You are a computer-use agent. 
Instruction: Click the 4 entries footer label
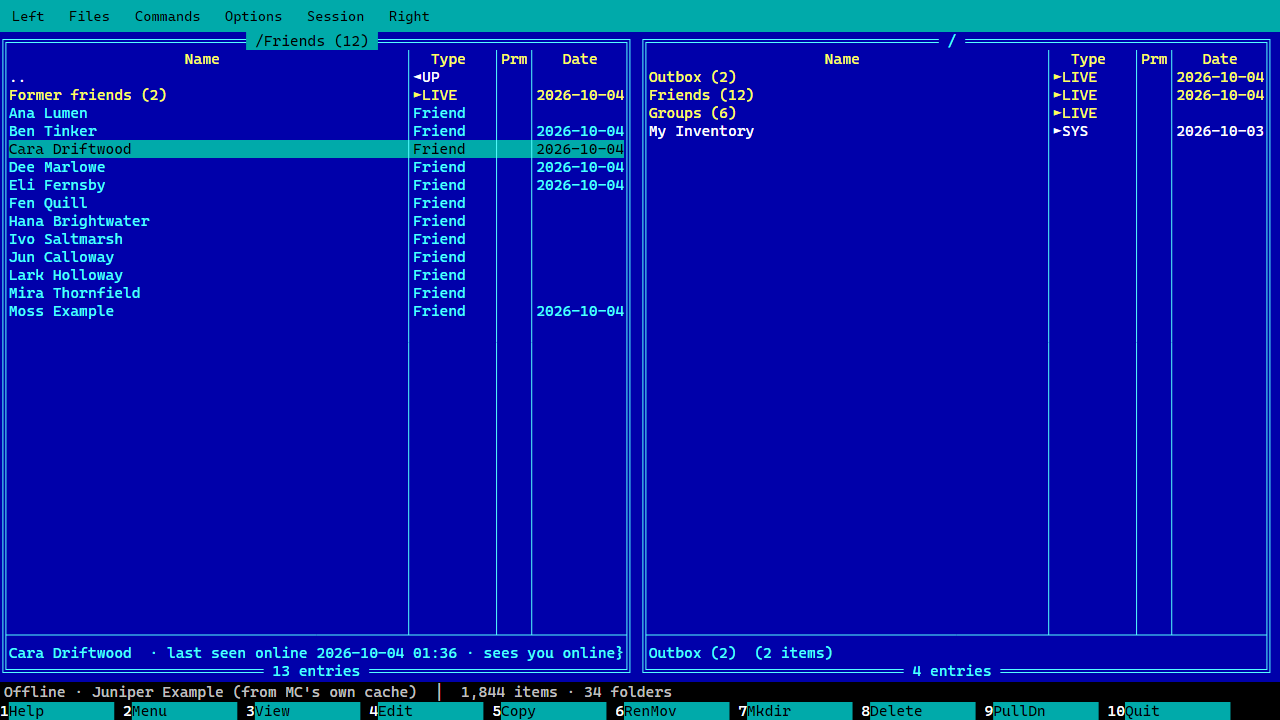coord(952,671)
